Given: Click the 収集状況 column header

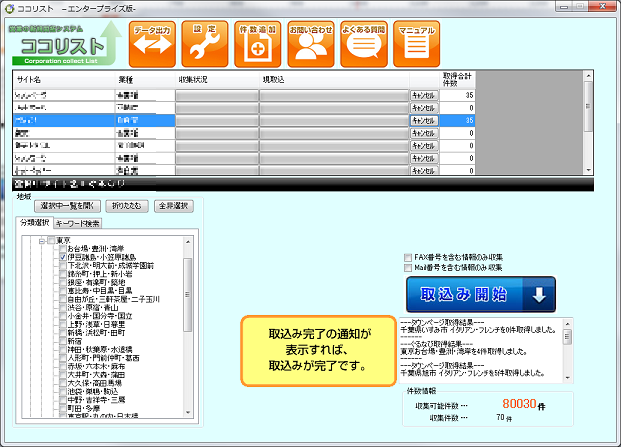Looking at the screenshot, I should [x=217, y=80].
